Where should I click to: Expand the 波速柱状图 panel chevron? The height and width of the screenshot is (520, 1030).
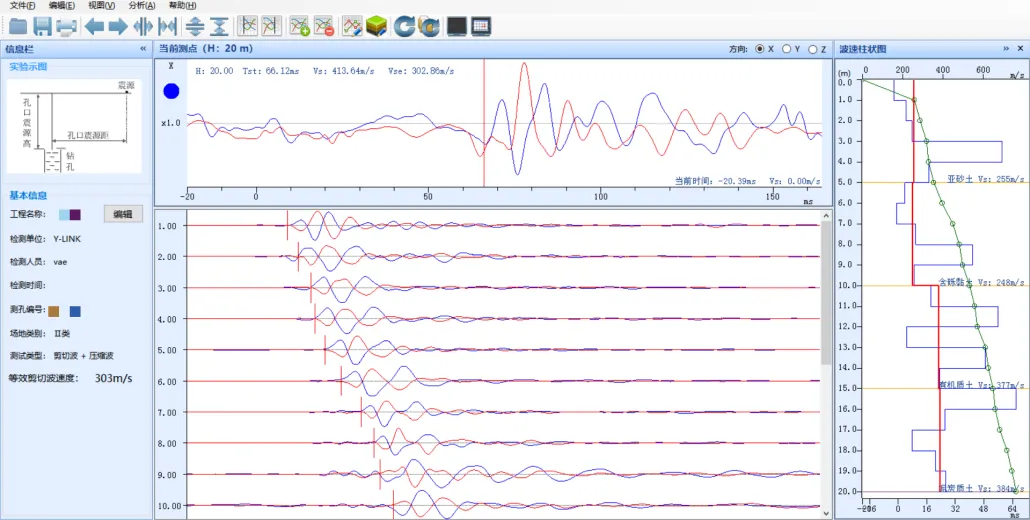click(1006, 48)
